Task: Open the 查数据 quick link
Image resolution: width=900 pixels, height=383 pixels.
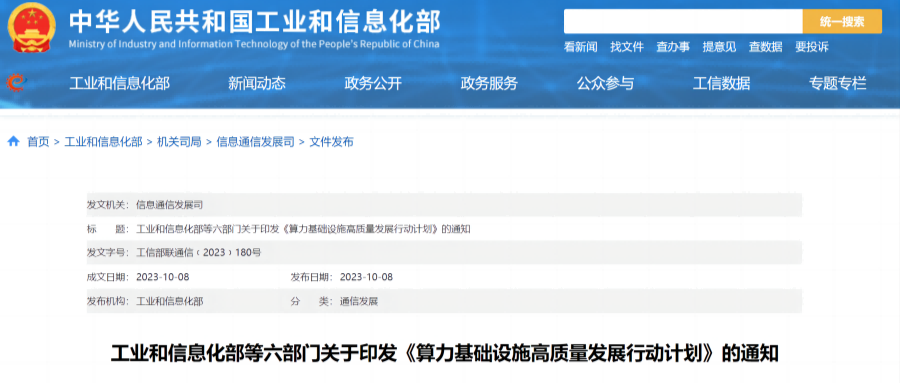Action: [x=766, y=48]
